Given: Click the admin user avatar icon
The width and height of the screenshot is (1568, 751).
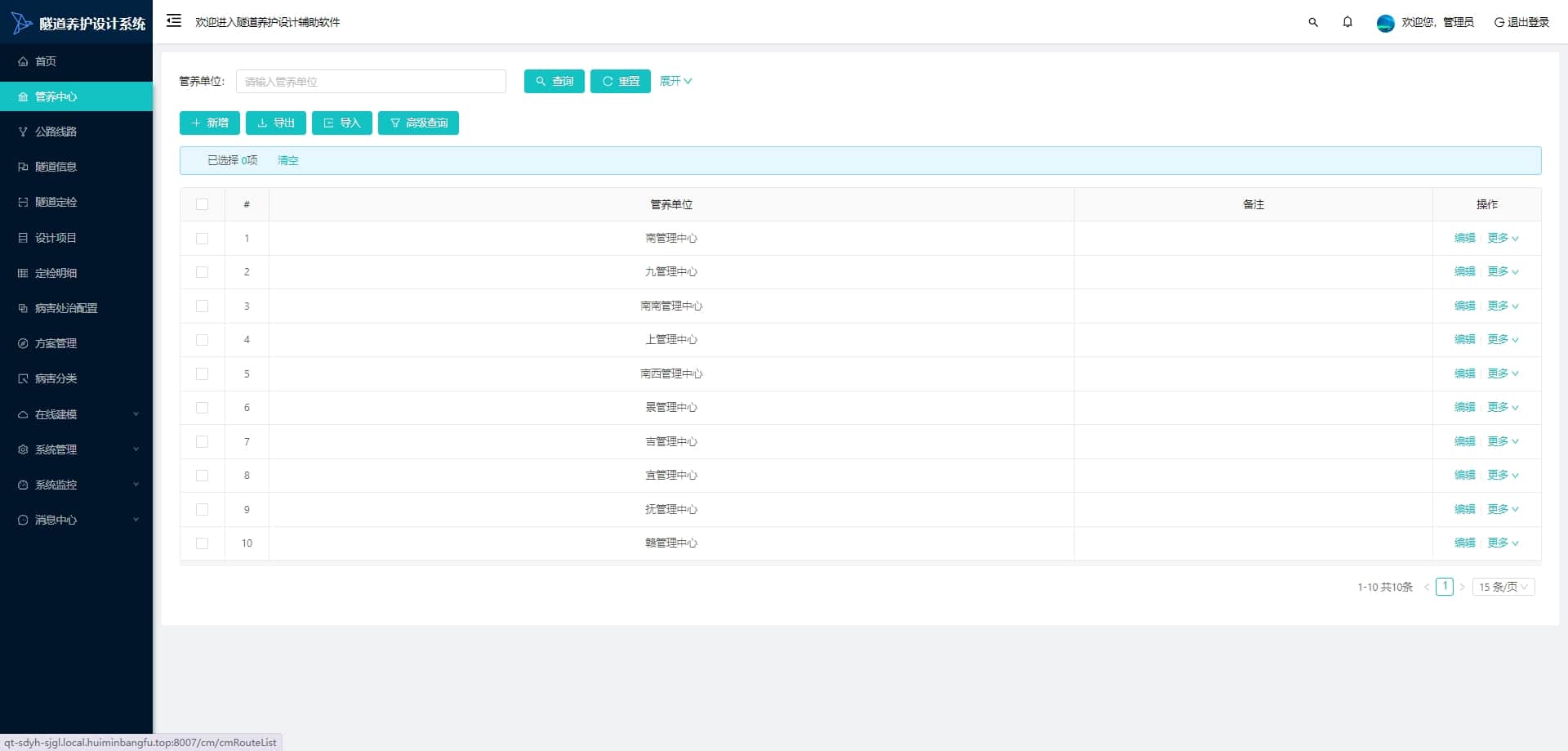Looking at the screenshot, I should (1385, 23).
